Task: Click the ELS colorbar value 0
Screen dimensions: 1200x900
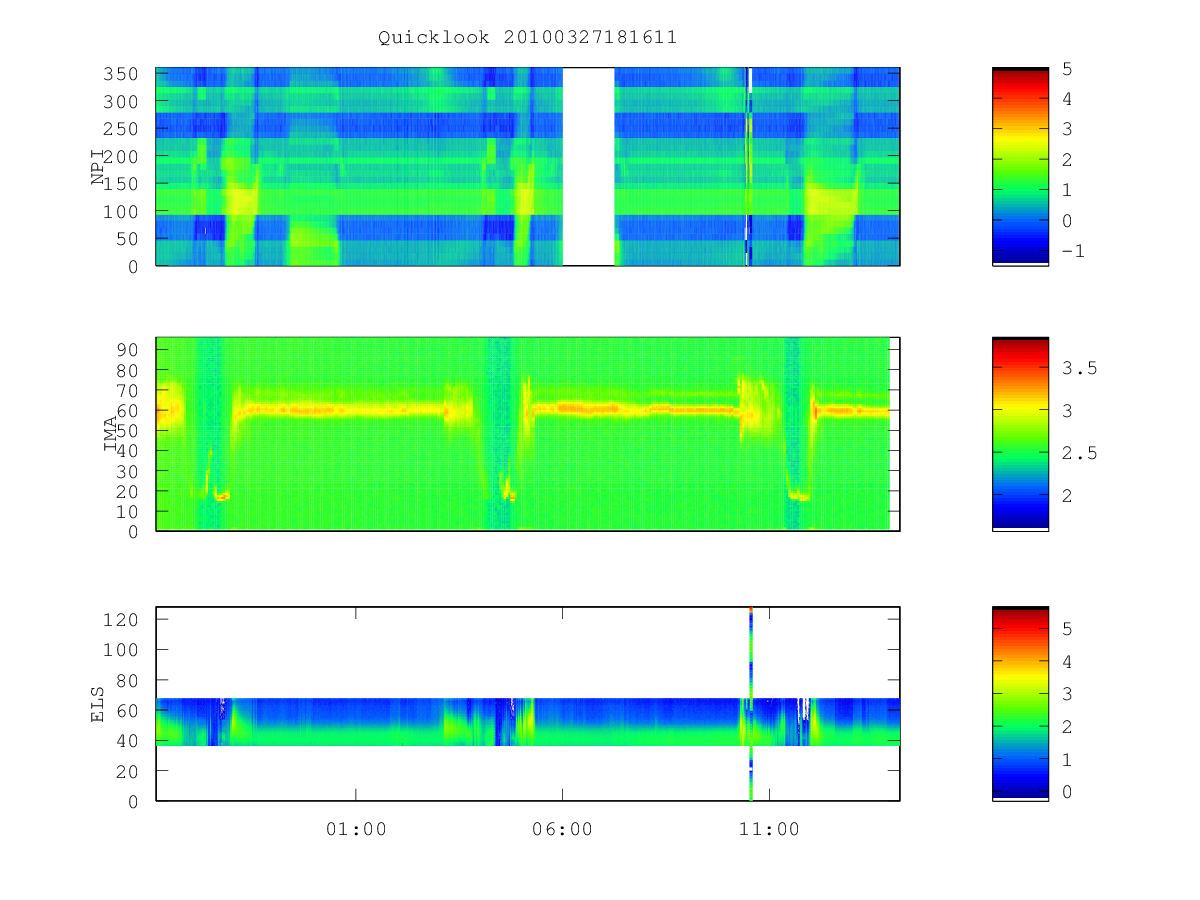Action: (1067, 792)
